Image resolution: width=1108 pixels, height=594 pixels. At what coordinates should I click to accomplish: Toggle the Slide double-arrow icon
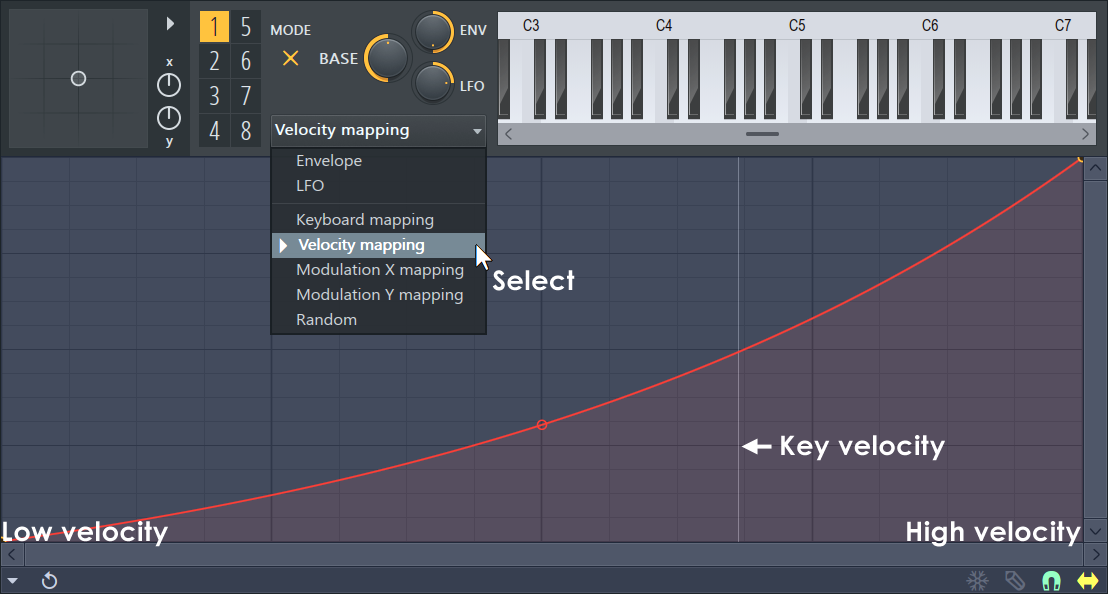tap(1088, 581)
